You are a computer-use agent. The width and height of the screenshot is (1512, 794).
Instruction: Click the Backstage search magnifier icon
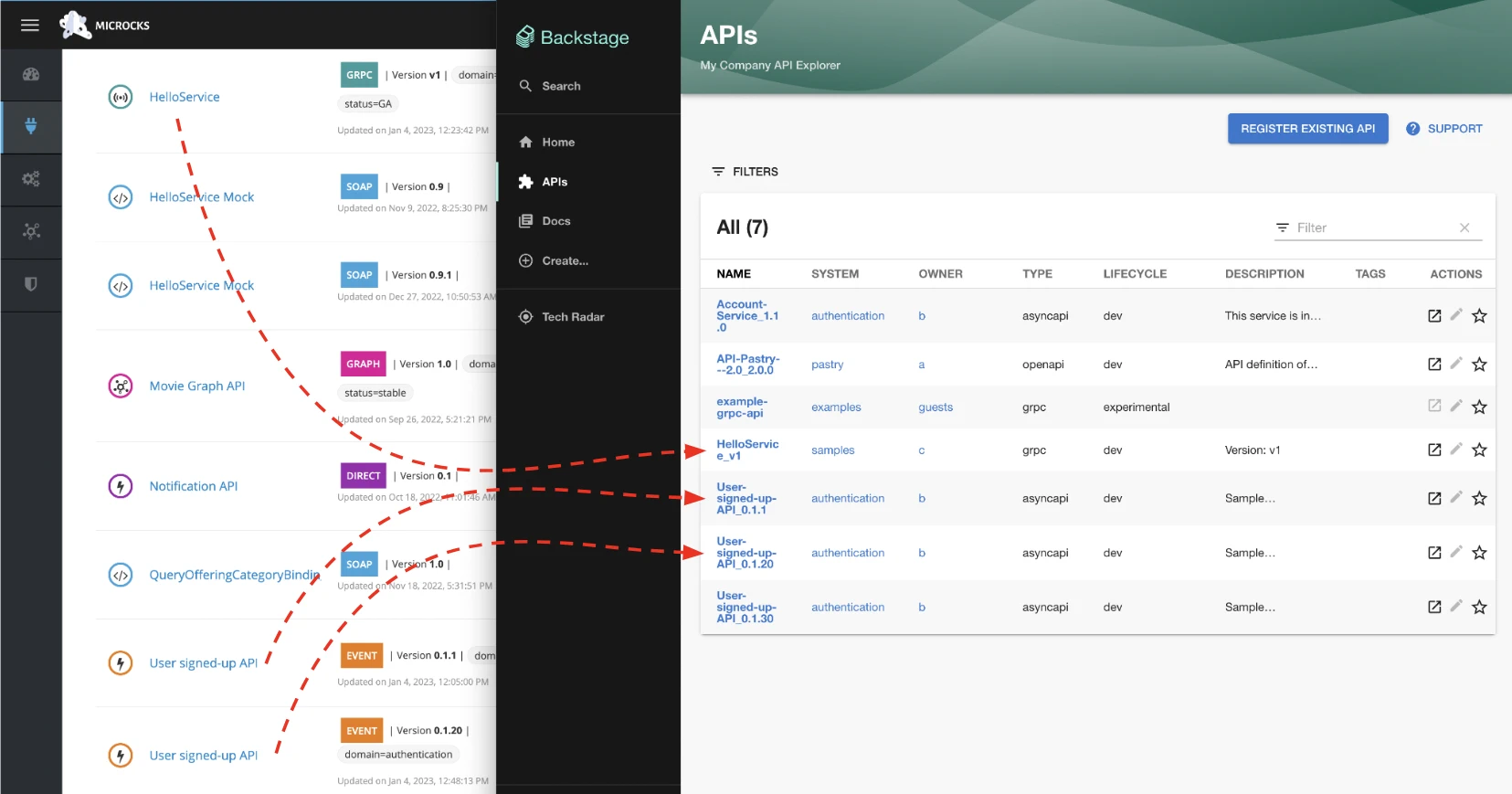[x=525, y=86]
